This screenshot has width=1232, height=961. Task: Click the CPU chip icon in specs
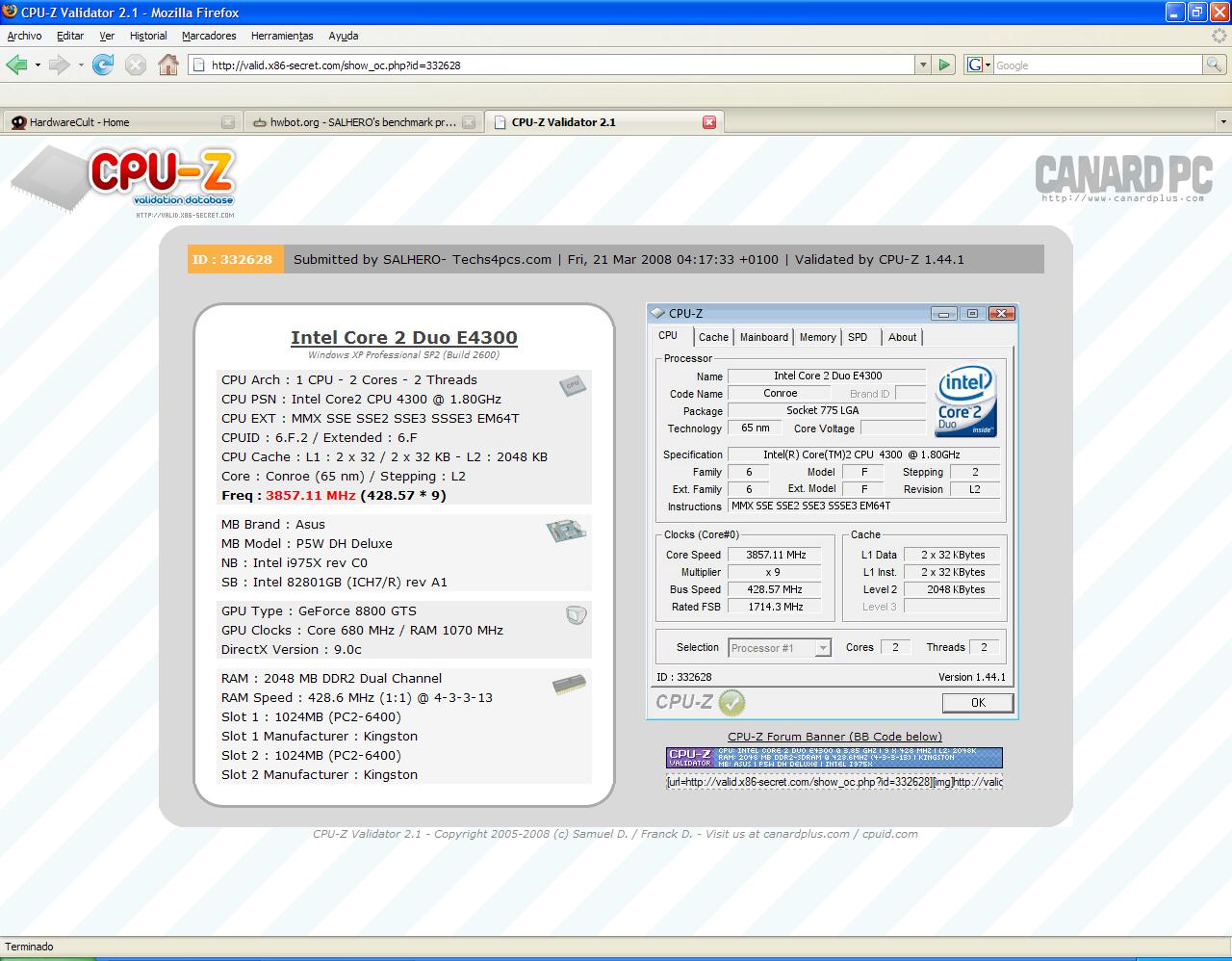tap(572, 385)
